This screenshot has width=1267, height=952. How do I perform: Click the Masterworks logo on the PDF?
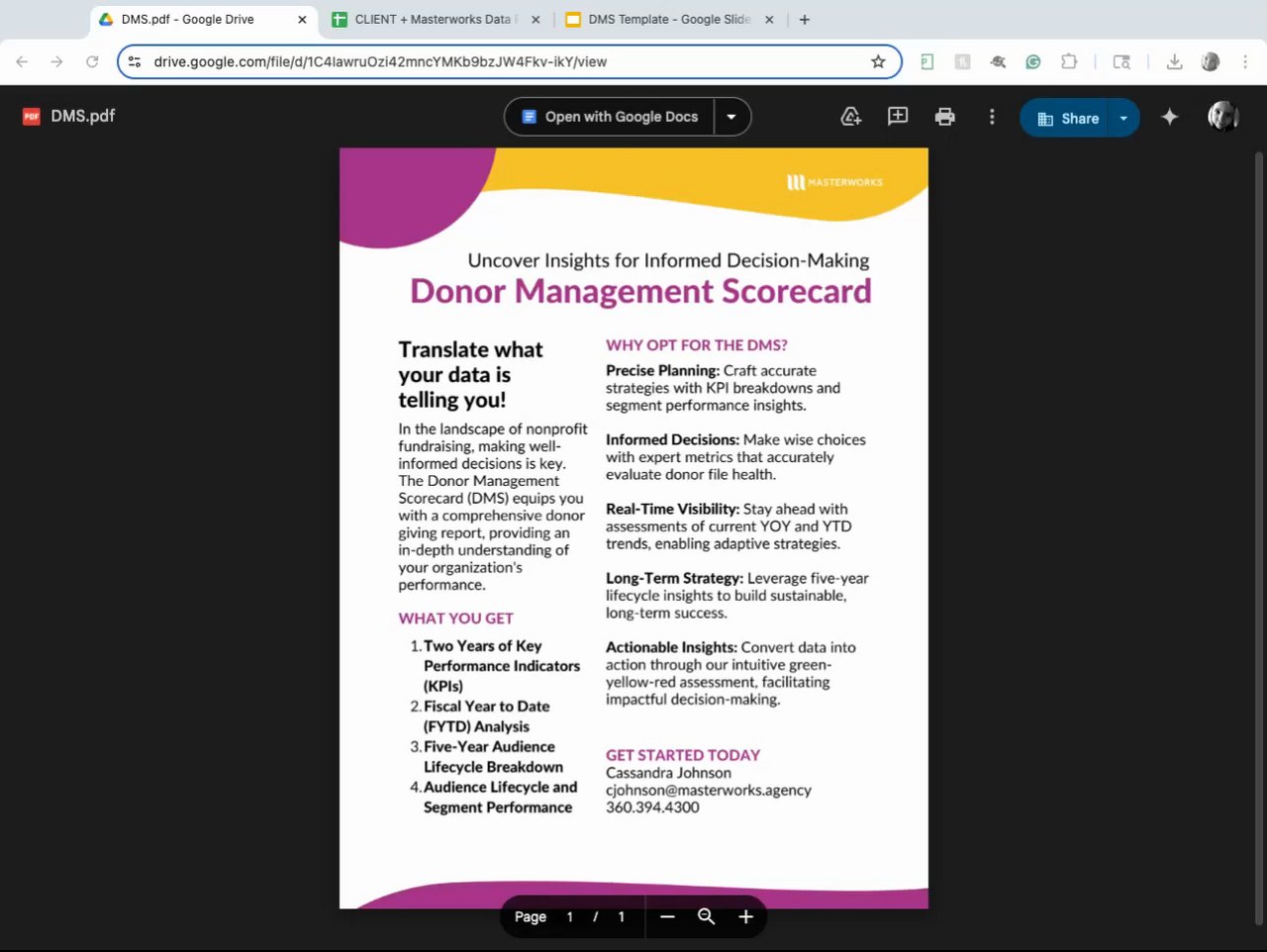pos(834,182)
